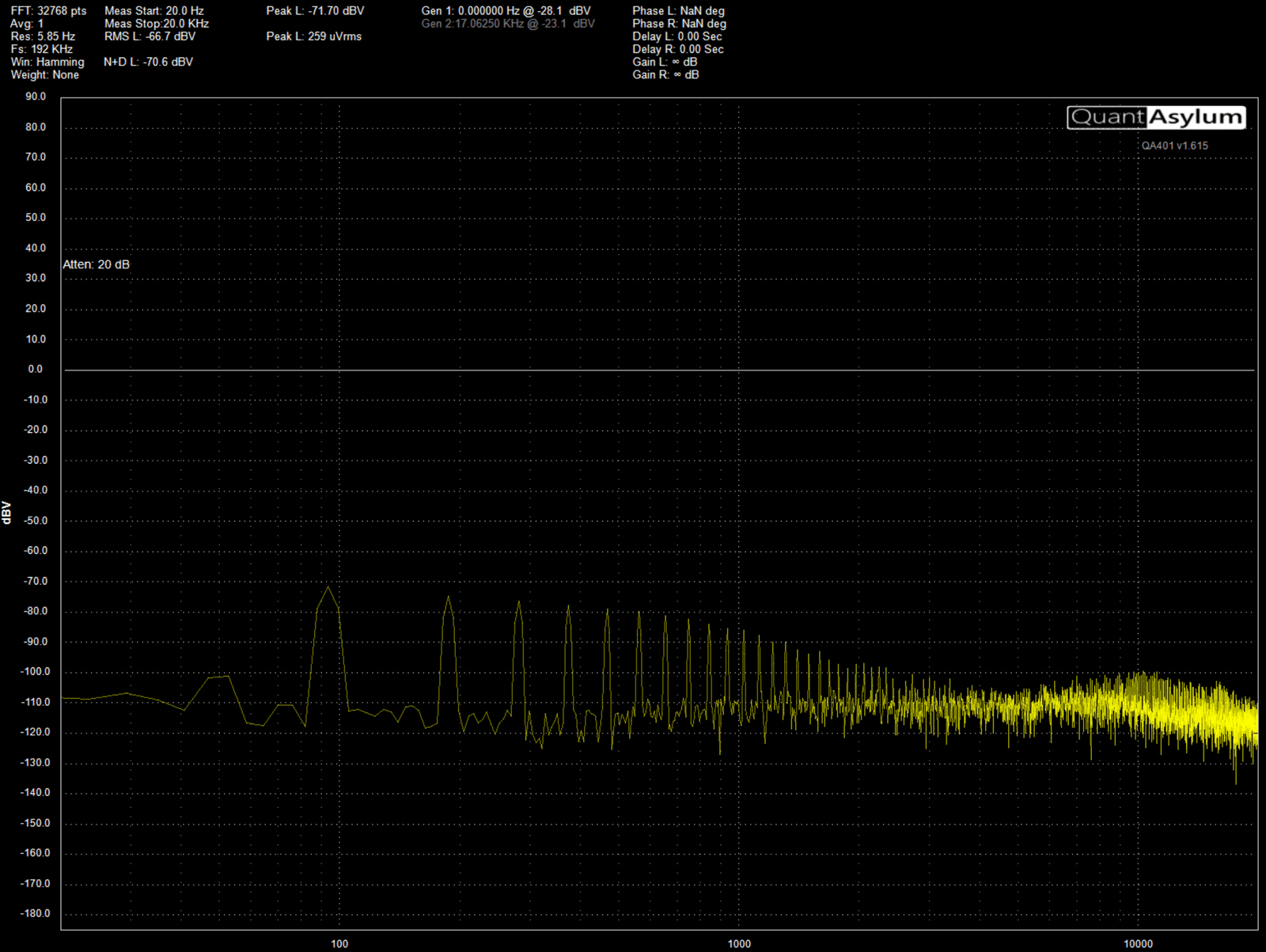Select the "Delay R: 0.00 Sec" readout
1266x952 pixels.
[x=678, y=49]
